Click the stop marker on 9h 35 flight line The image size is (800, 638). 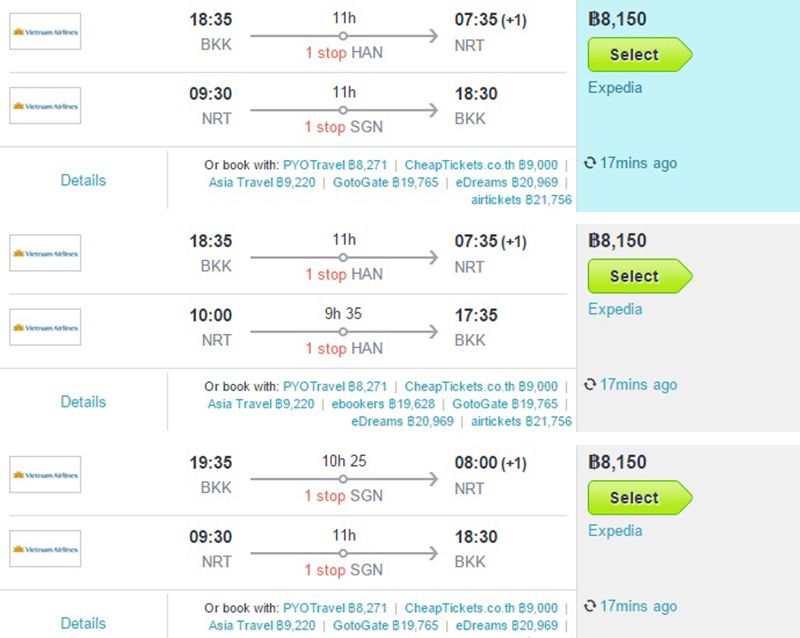point(343,332)
